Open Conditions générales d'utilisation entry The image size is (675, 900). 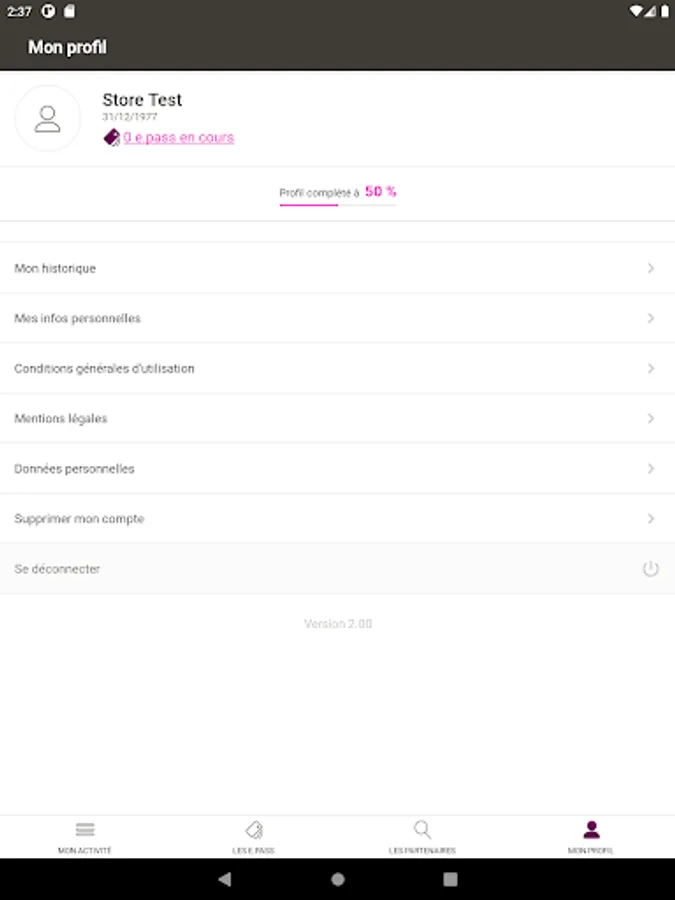pyautogui.click(x=104, y=368)
